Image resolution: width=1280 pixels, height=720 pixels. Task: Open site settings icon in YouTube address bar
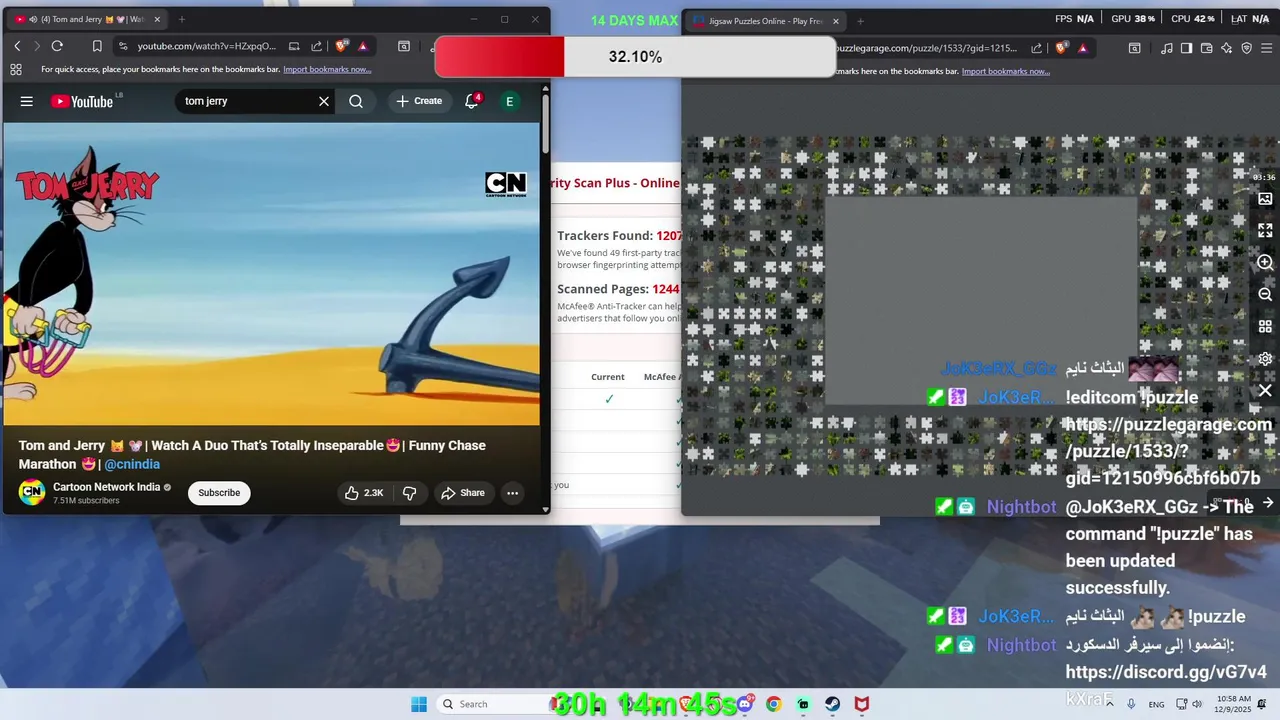coord(122,46)
